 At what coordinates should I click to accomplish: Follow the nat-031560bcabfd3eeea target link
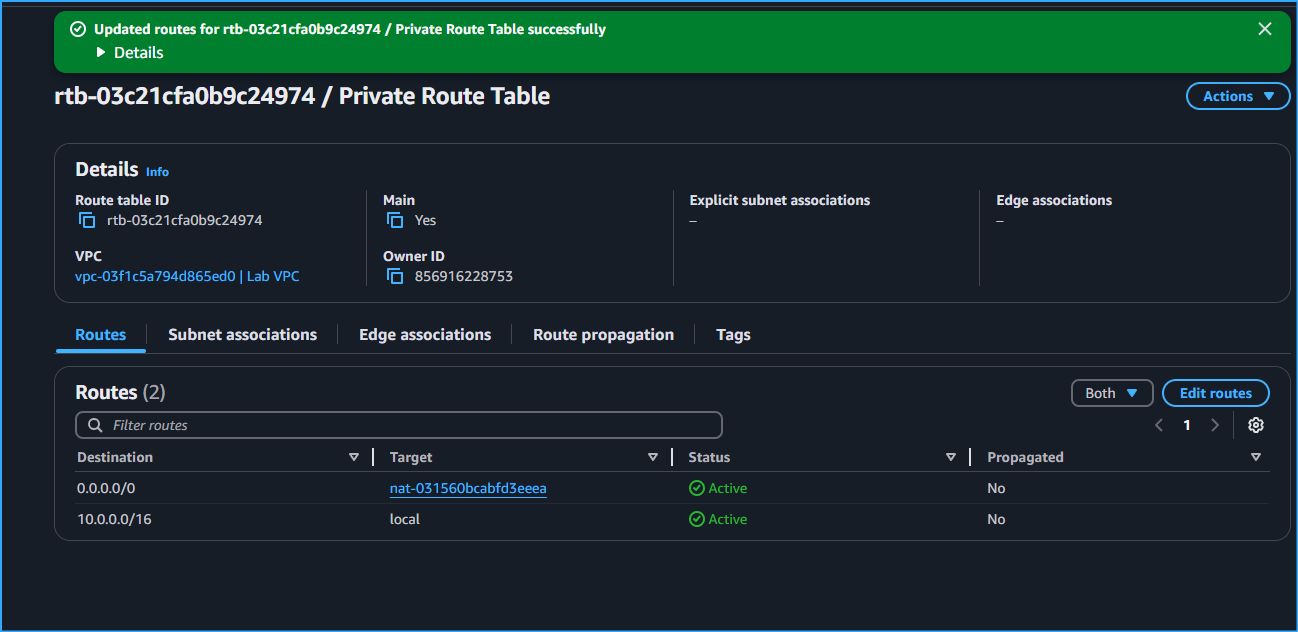click(467, 488)
